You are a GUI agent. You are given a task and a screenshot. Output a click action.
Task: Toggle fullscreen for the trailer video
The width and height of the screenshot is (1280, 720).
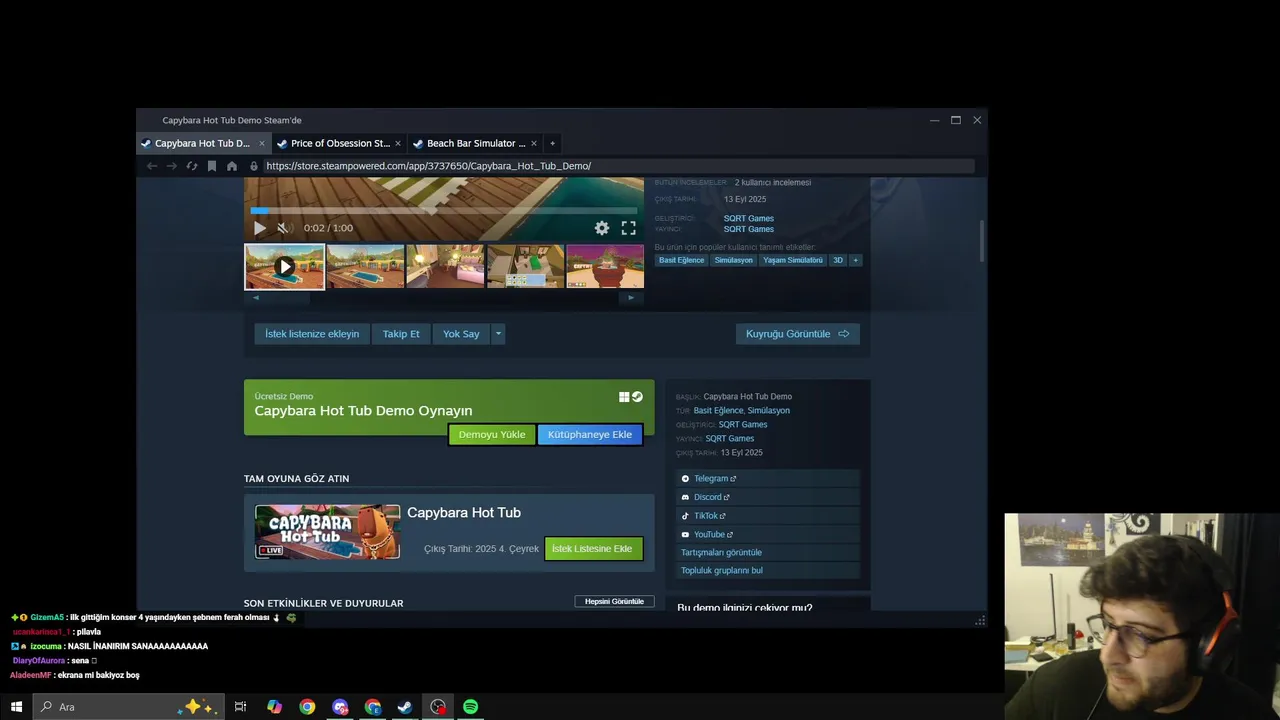tap(628, 228)
